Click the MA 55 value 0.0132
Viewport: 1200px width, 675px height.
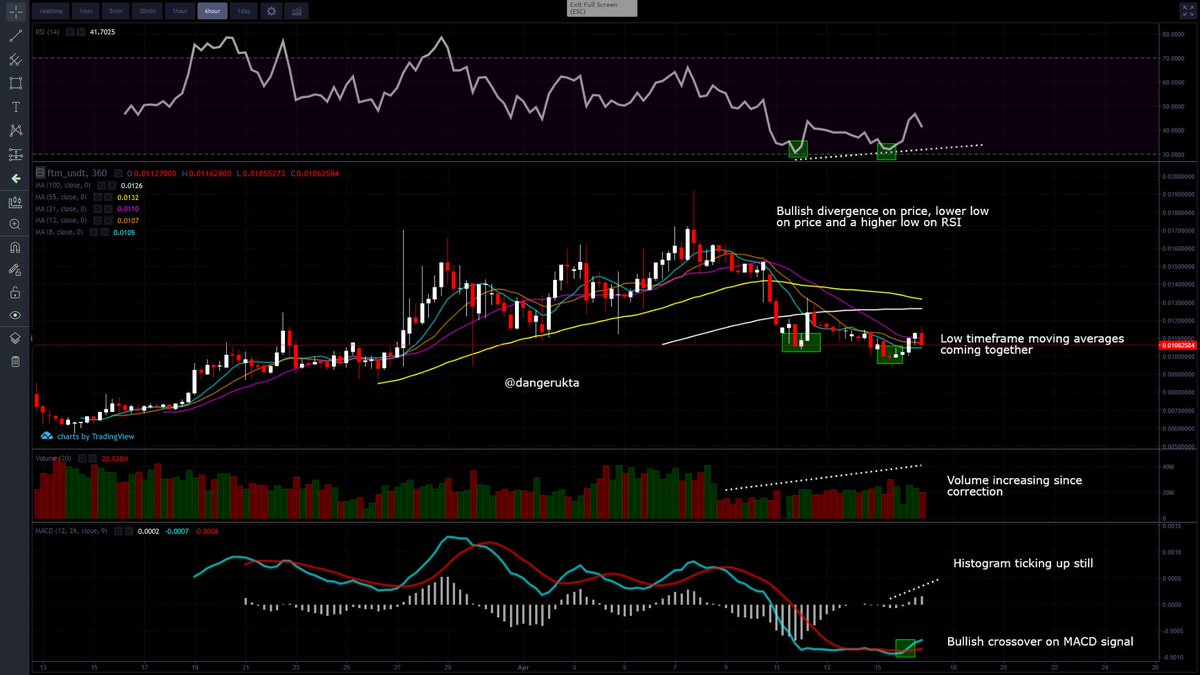click(128, 197)
